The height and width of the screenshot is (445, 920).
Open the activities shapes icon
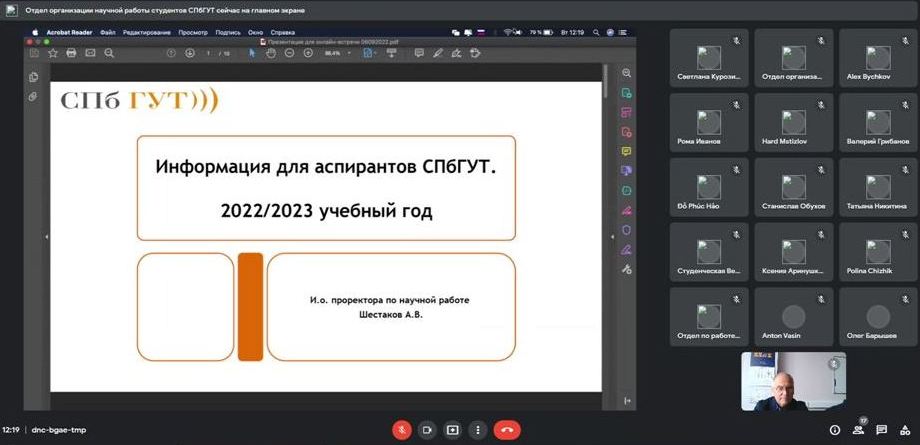(x=904, y=430)
